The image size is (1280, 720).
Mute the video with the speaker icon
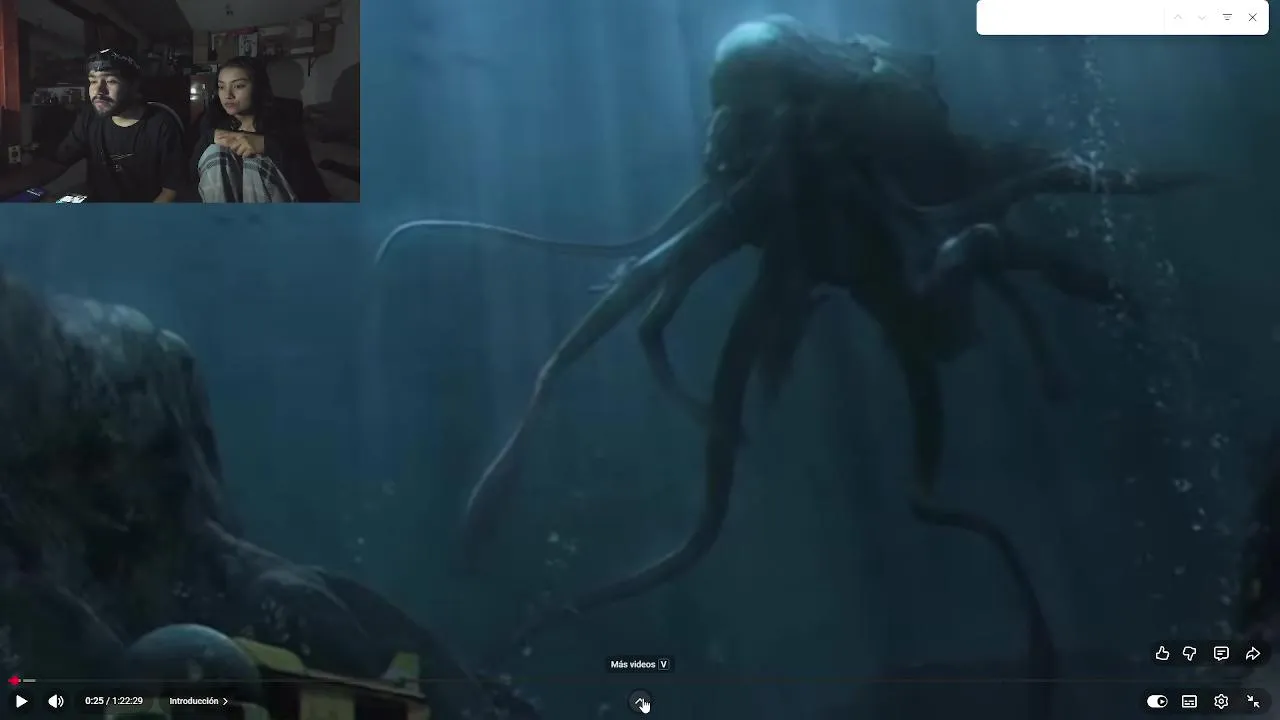pos(56,701)
